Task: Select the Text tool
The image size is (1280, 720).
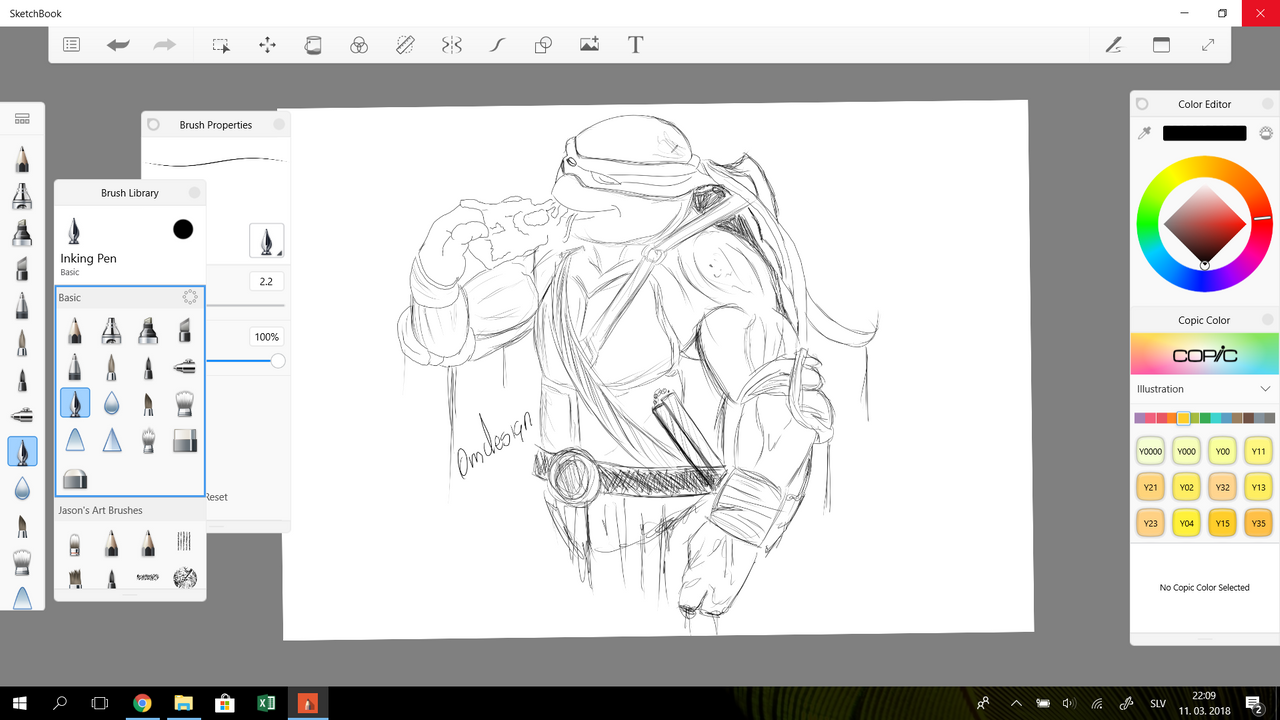Action: click(635, 45)
